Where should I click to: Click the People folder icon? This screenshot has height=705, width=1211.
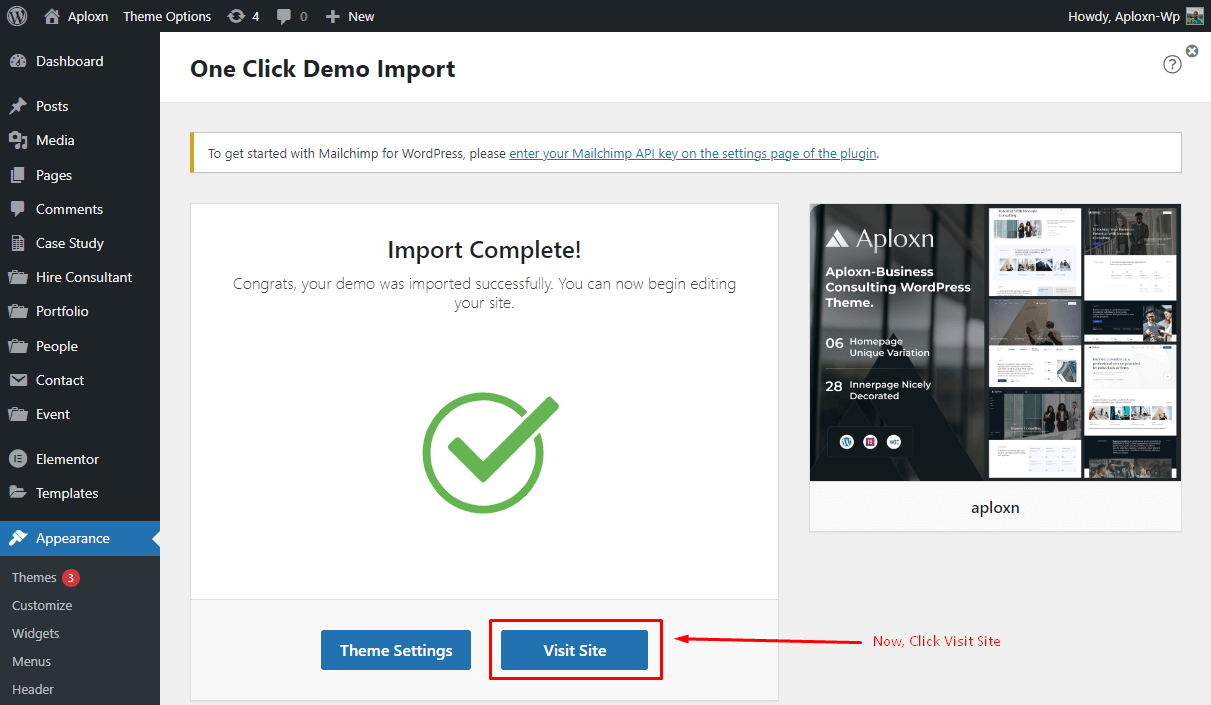18,346
